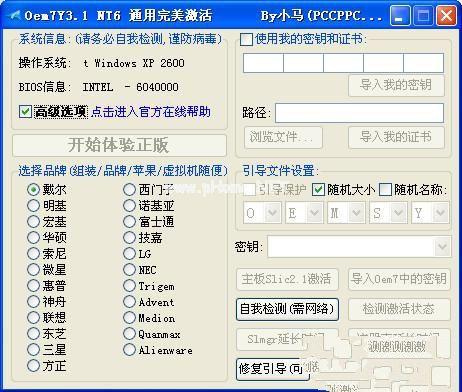The width and height of the screenshot is (462, 392).
Task: Click the 检测激活状态 button
Action: (399, 309)
